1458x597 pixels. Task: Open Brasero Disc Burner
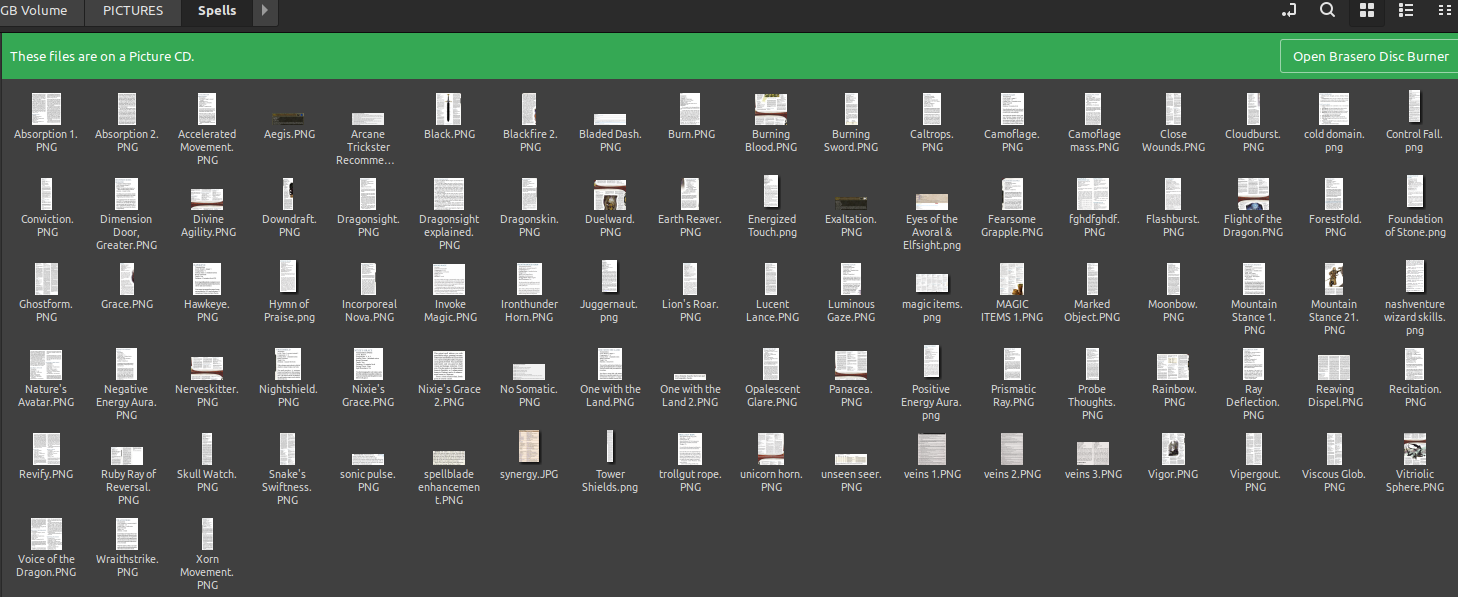tap(1370, 57)
